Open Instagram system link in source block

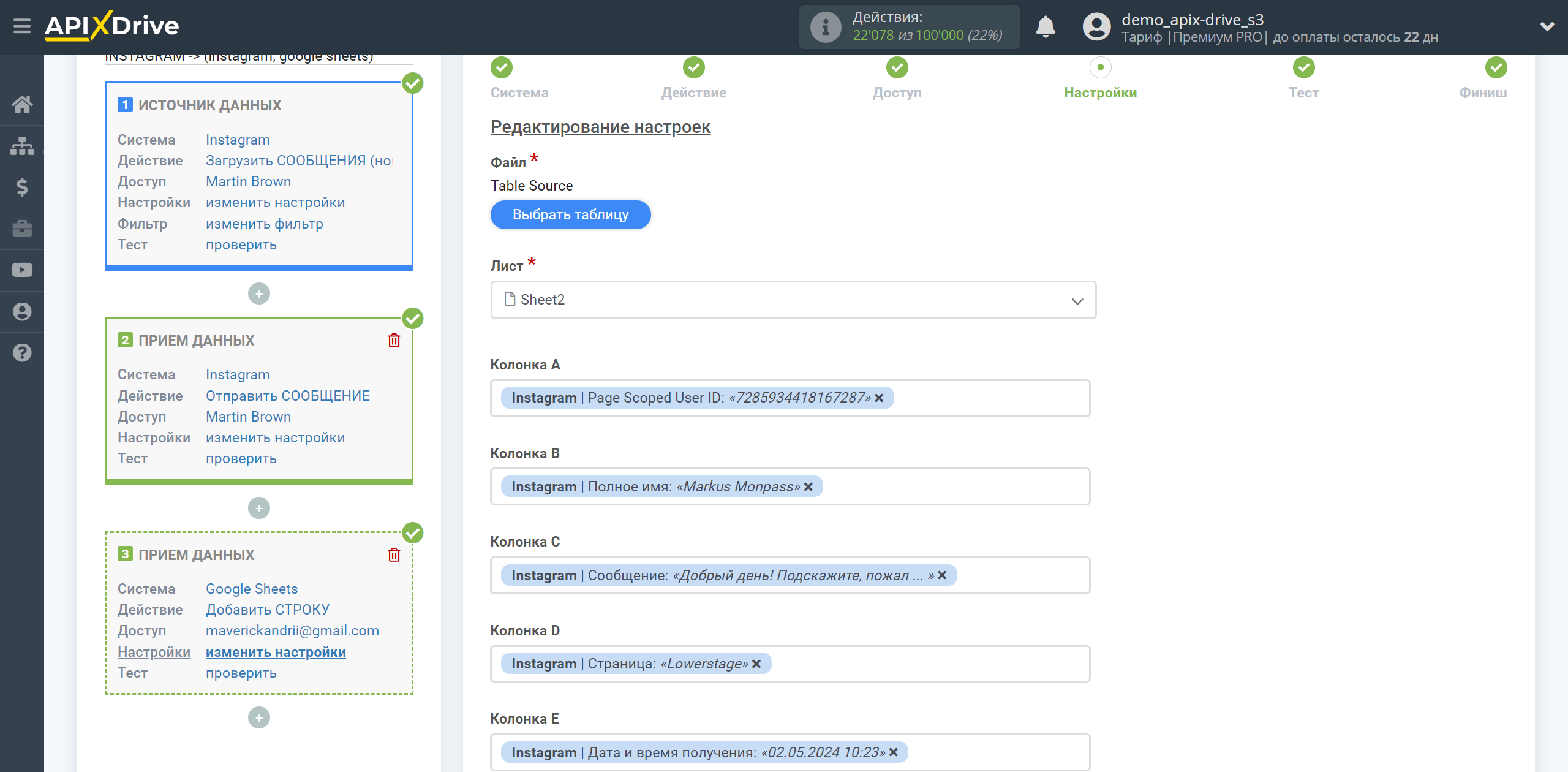coord(238,140)
